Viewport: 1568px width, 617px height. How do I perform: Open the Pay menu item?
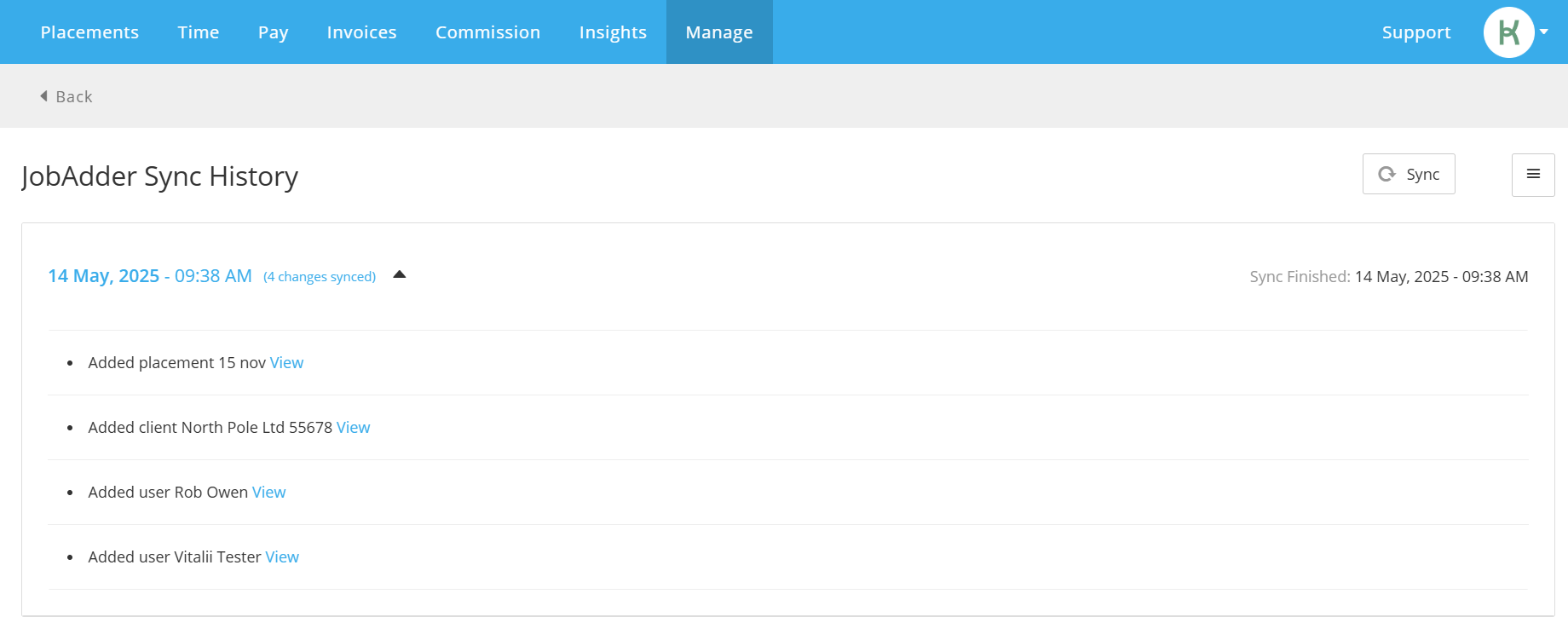pyautogui.click(x=274, y=32)
